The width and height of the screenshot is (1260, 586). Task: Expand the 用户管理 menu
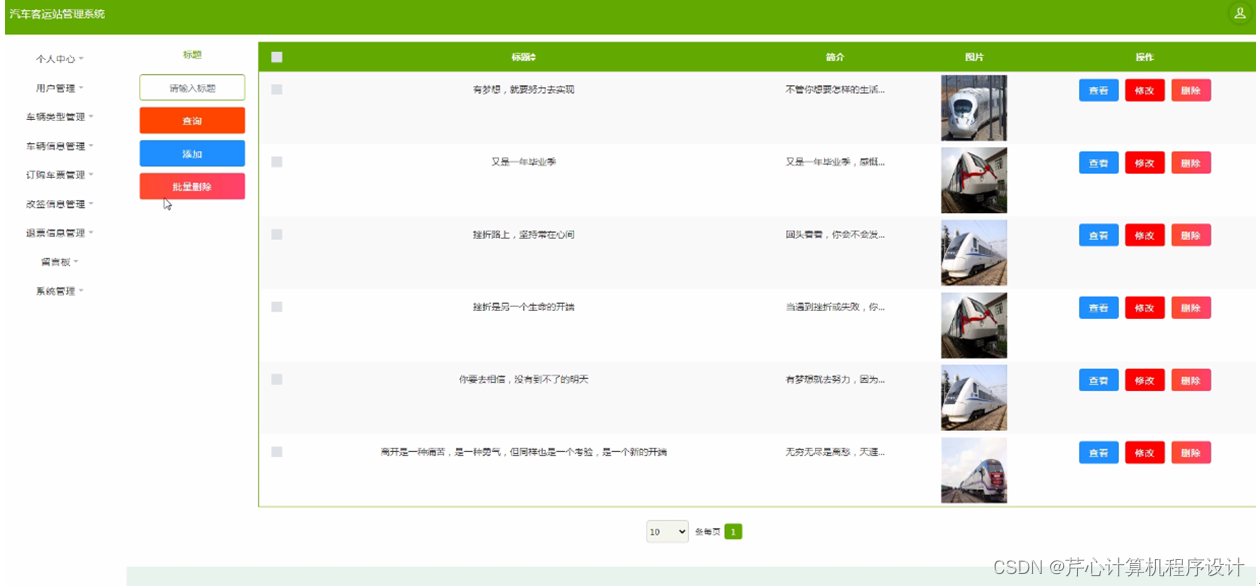click(55, 87)
